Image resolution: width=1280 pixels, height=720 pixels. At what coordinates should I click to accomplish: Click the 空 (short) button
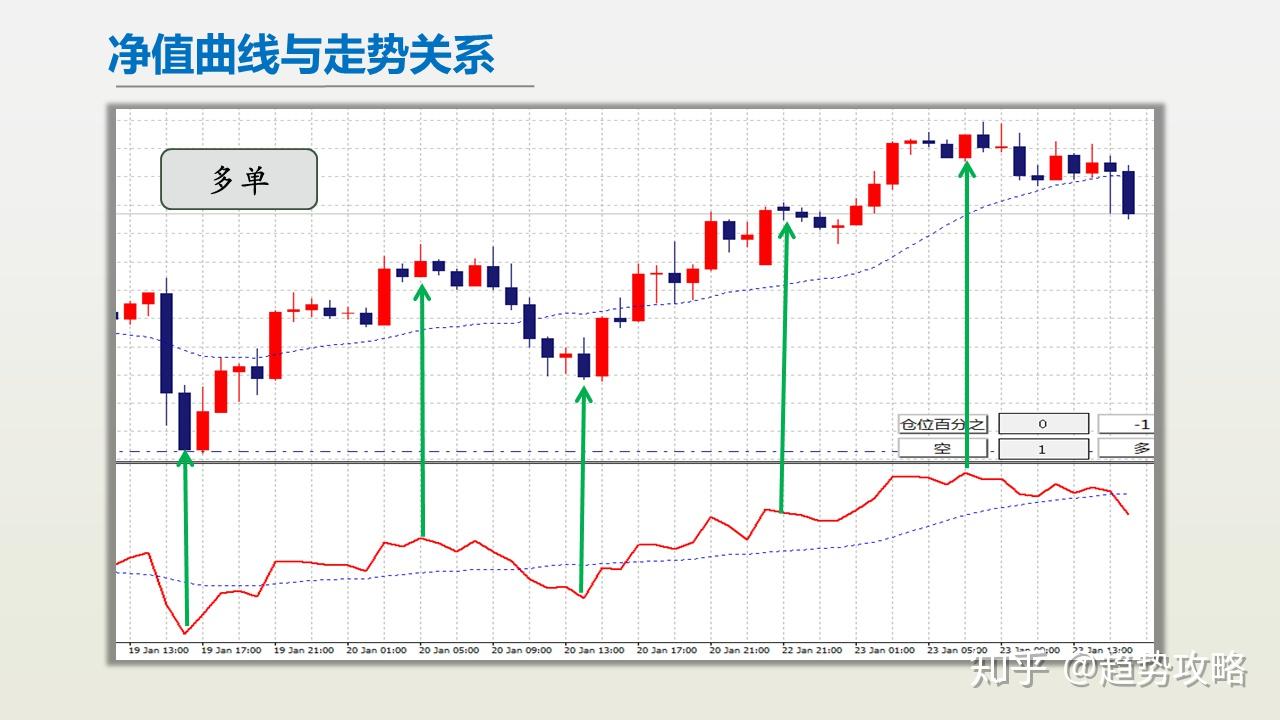[x=943, y=449]
